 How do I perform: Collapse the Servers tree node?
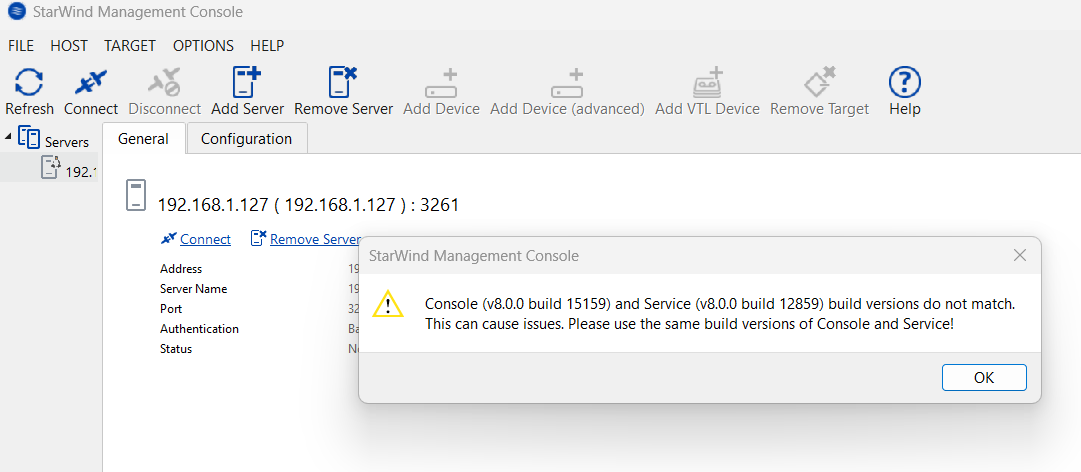(x=8, y=136)
